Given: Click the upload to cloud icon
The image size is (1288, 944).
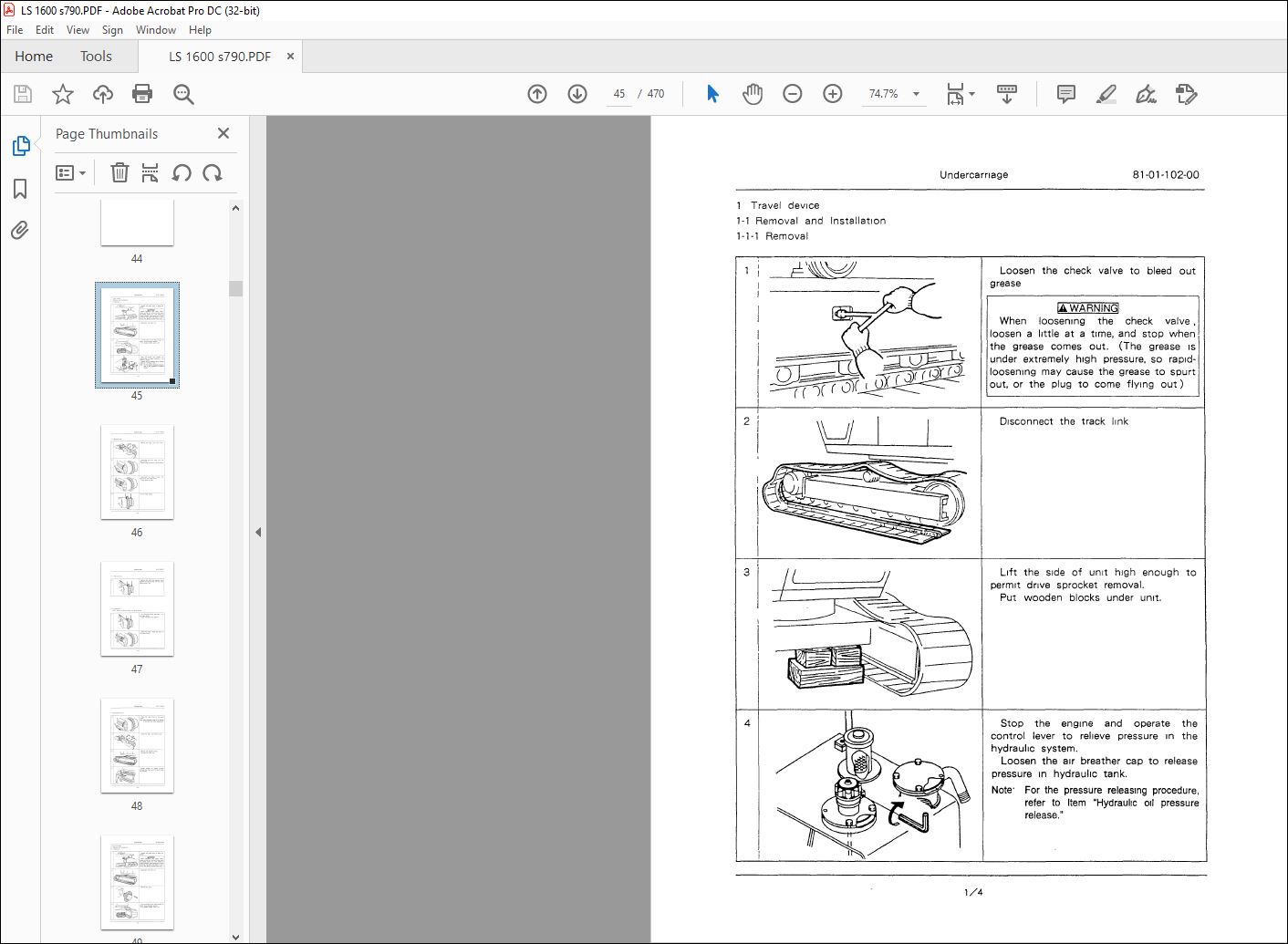Looking at the screenshot, I should [103, 94].
